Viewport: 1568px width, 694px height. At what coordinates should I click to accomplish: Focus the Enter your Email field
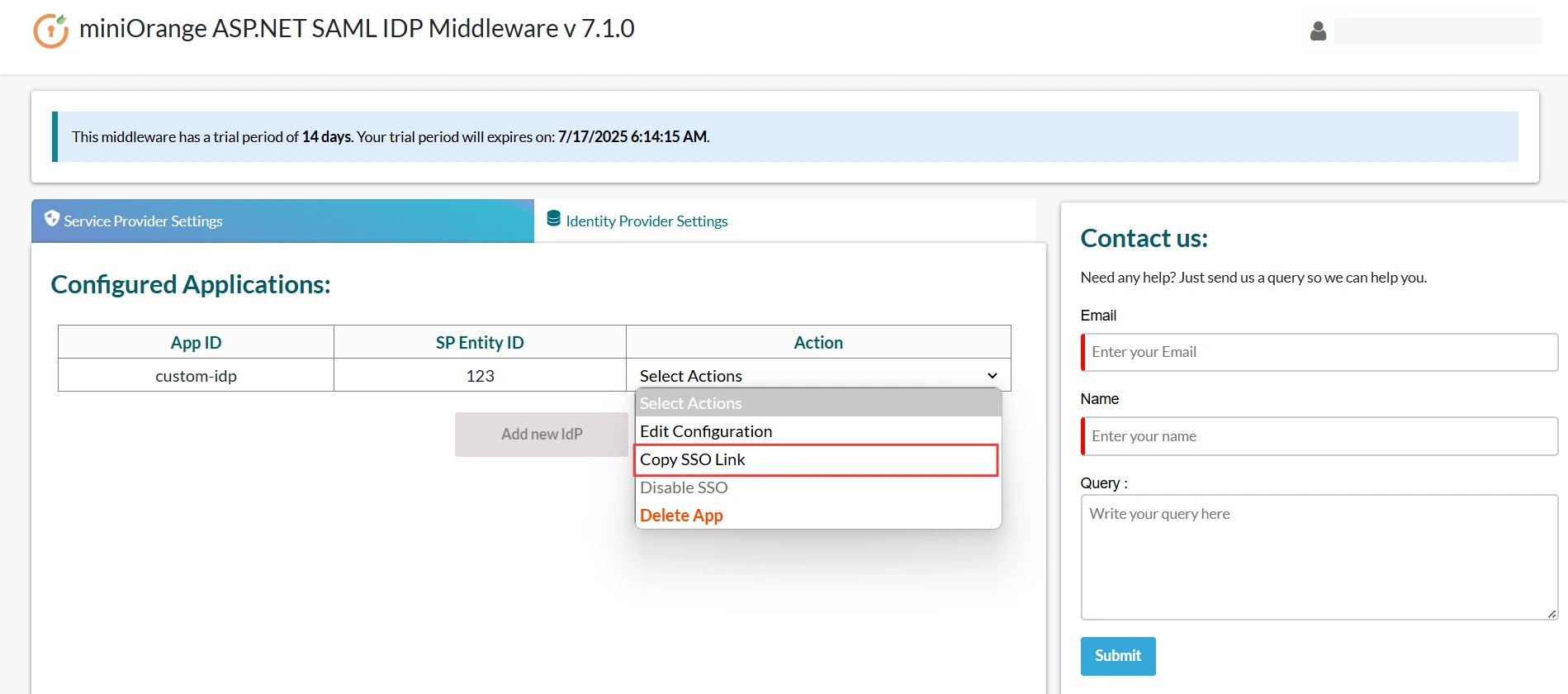coord(1319,352)
